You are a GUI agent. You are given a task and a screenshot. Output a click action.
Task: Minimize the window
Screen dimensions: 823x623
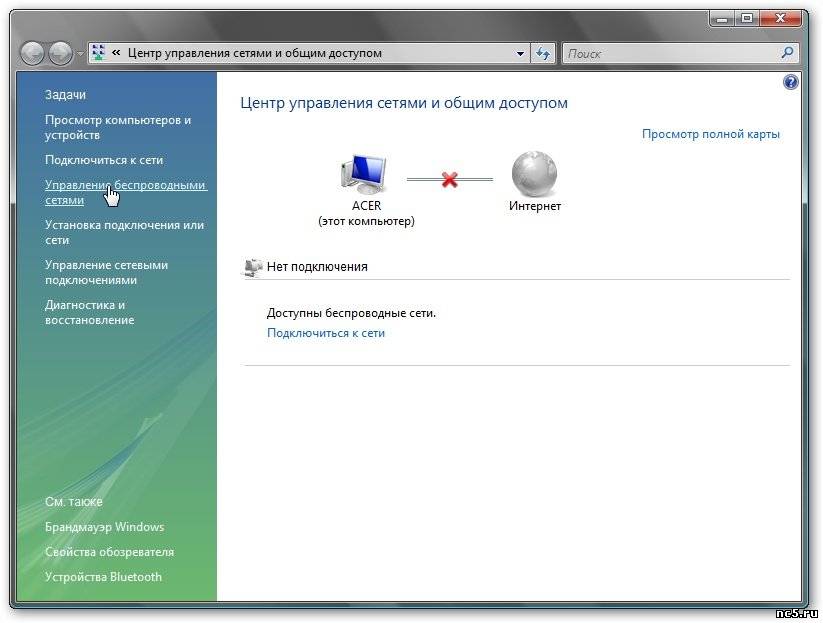click(x=722, y=19)
